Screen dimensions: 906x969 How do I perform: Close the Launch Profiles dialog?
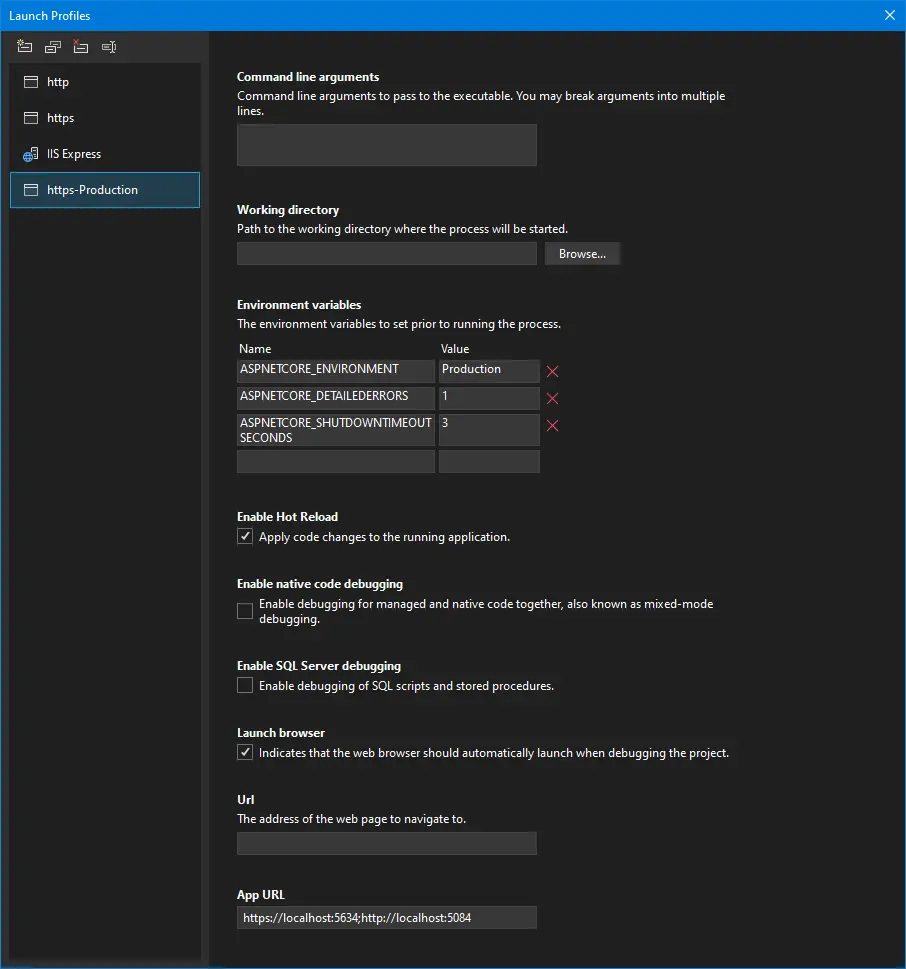pyautogui.click(x=890, y=15)
